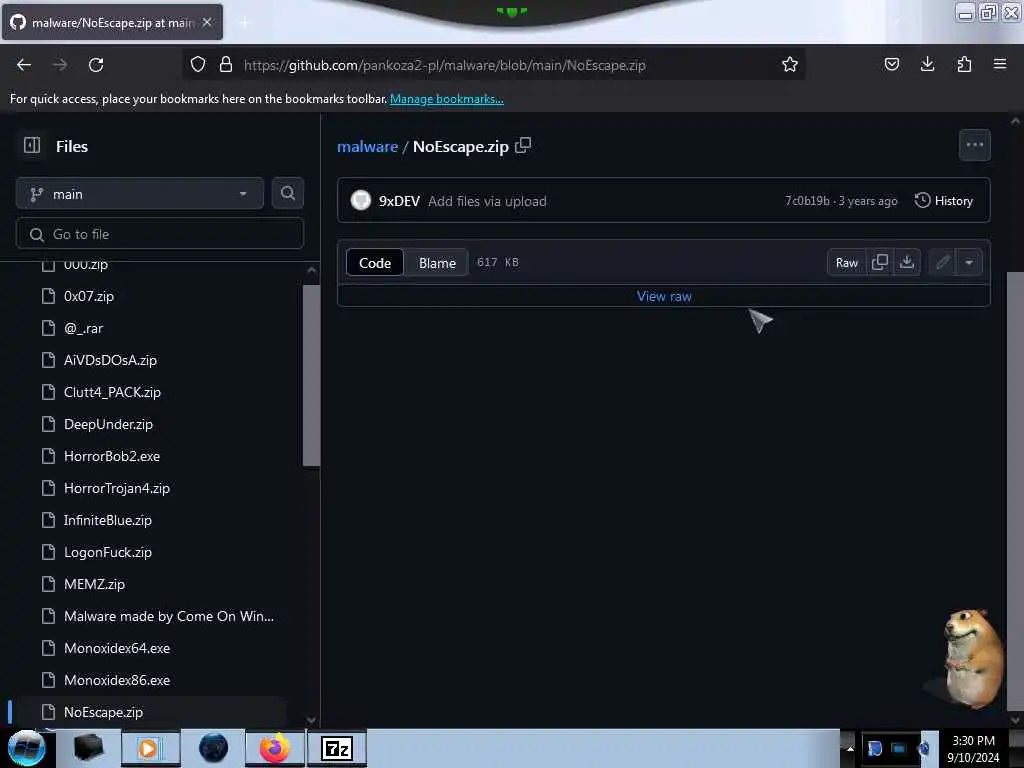This screenshot has width=1024, height=768.
Task: Click the Go to file search field
Action: (x=160, y=234)
